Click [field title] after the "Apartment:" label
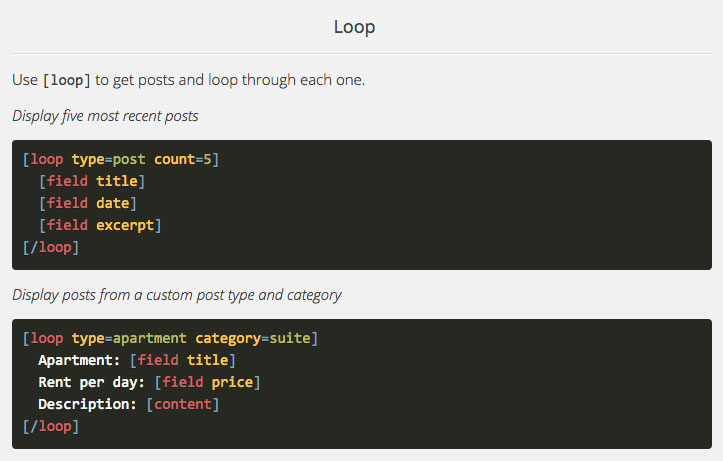Image resolution: width=723 pixels, height=461 pixels. pyautogui.click(x=183, y=360)
